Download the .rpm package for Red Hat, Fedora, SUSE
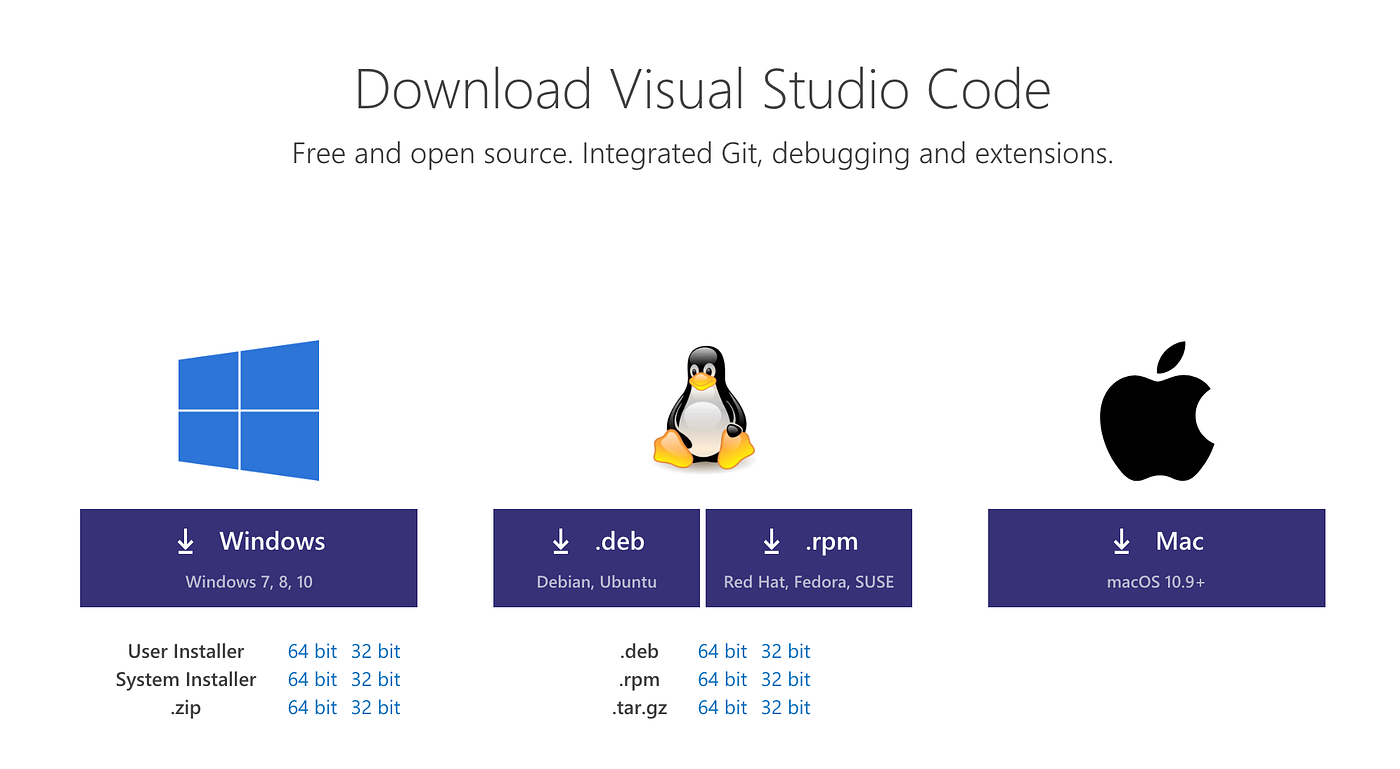Viewport: 1400px width, 769px height. click(x=808, y=557)
